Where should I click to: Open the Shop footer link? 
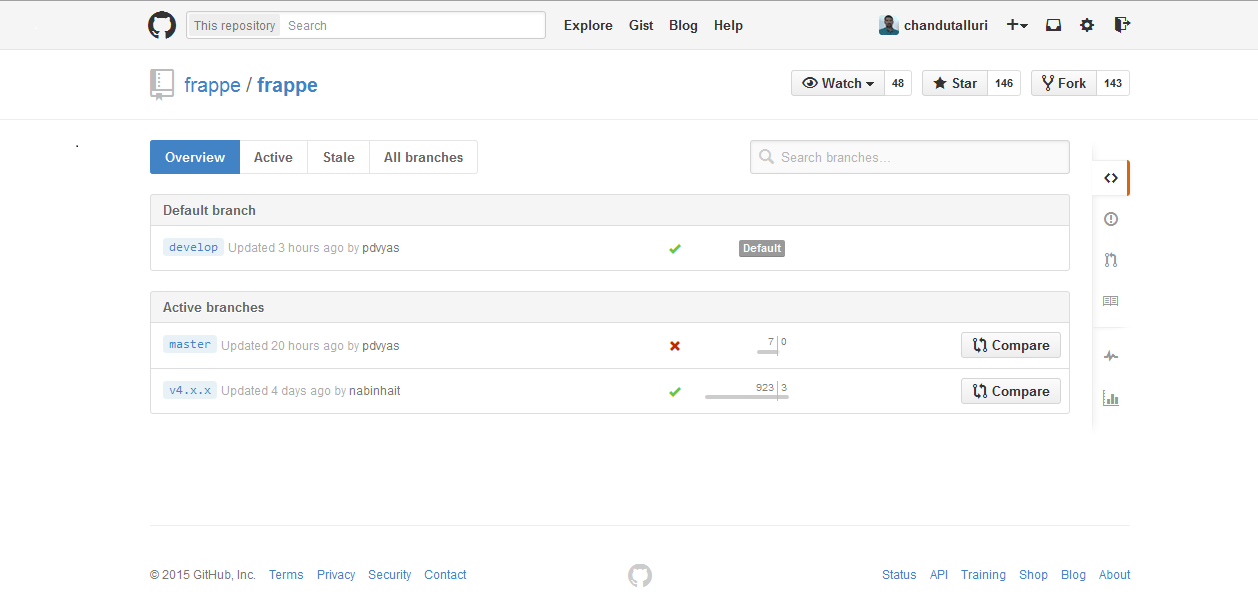click(x=1033, y=575)
